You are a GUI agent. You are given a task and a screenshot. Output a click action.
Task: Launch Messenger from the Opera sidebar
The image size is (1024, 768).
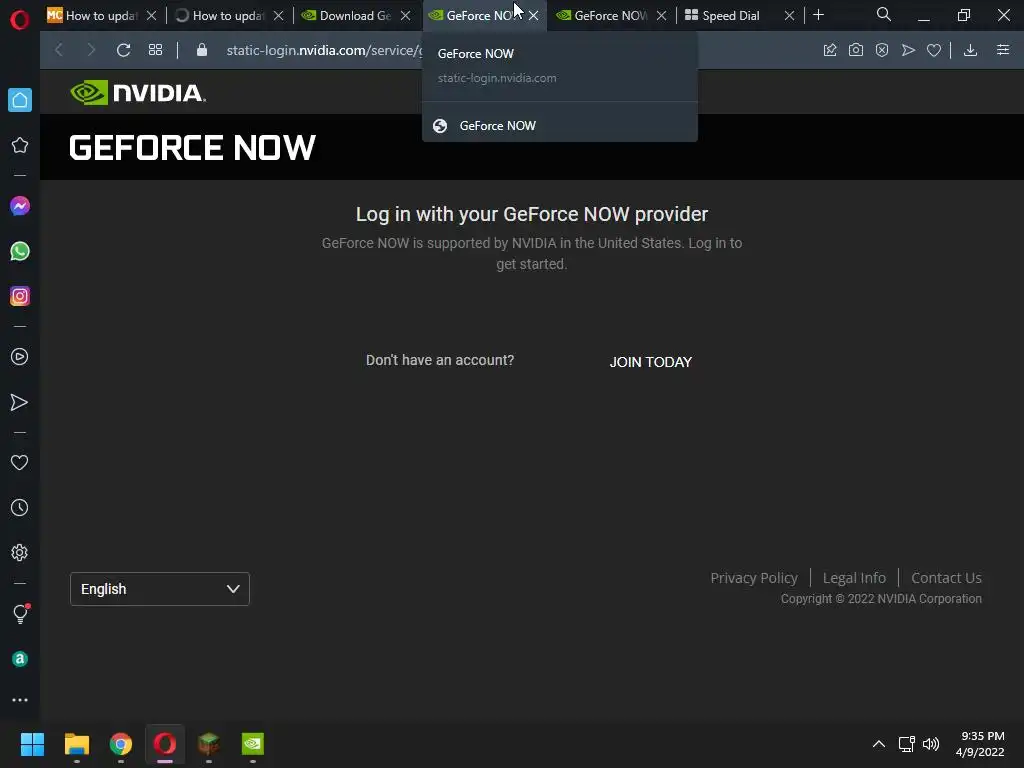pos(20,206)
